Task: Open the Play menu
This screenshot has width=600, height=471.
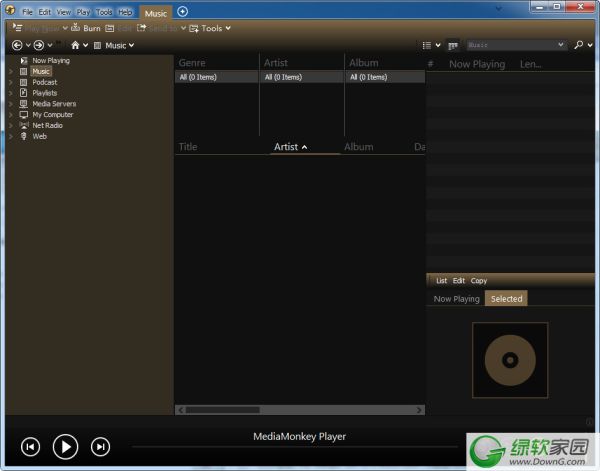Action: [83, 12]
